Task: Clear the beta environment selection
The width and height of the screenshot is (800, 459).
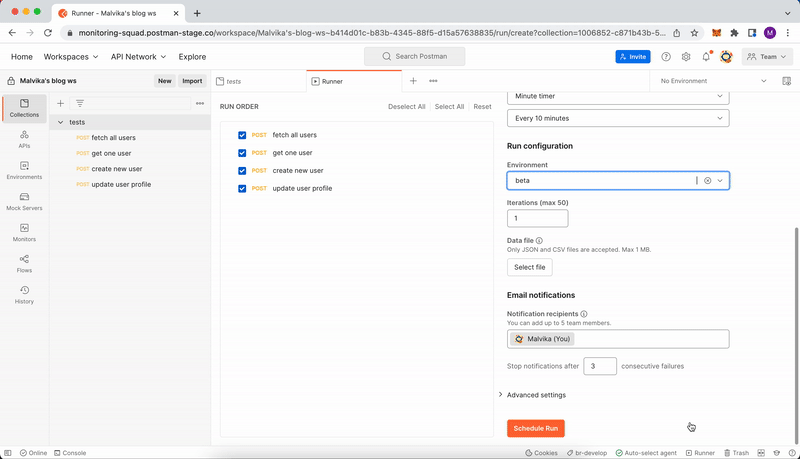Action: (x=708, y=181)
